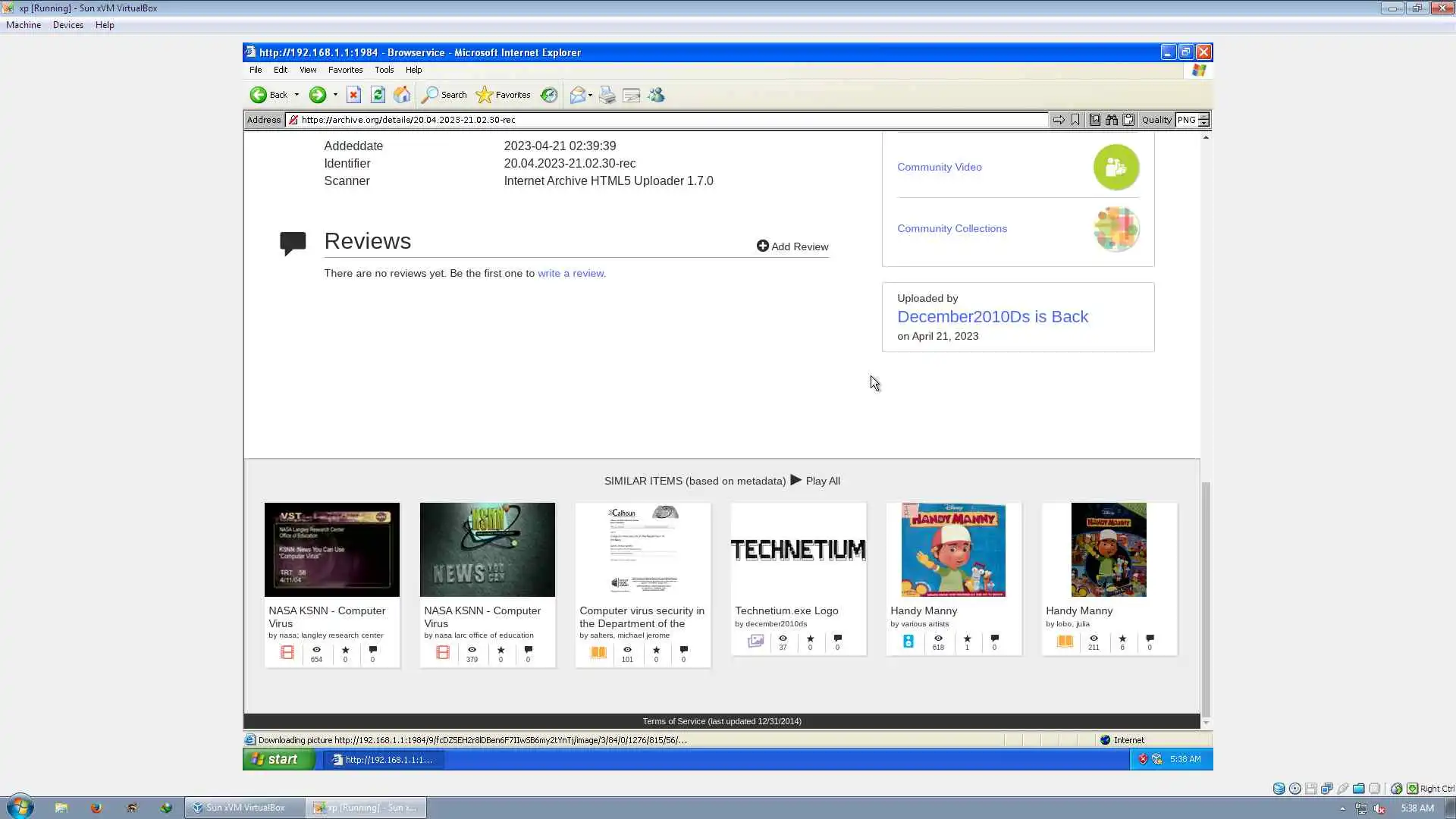Click the Messenger toolbar icon
The width and height of the screenshot is (1456, 819).
[657, 95]
